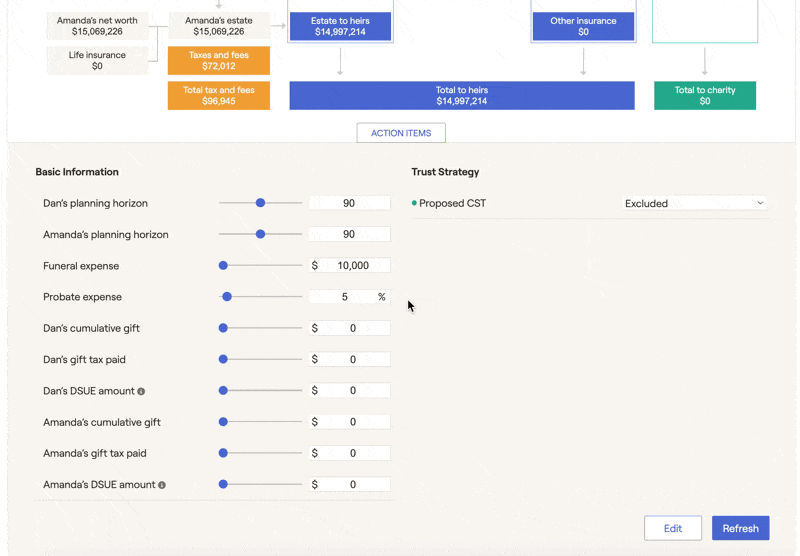Viewport: 800px width, 556px height.
Task: Click the Estate to heirs box
Action: click(x=340, y=27)
